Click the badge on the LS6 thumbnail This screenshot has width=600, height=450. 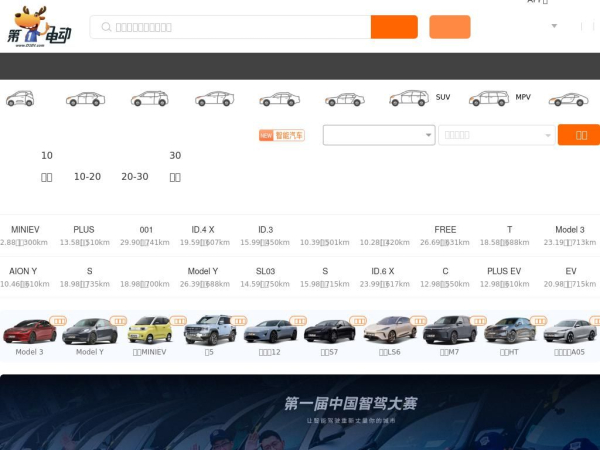click(418, 321)
